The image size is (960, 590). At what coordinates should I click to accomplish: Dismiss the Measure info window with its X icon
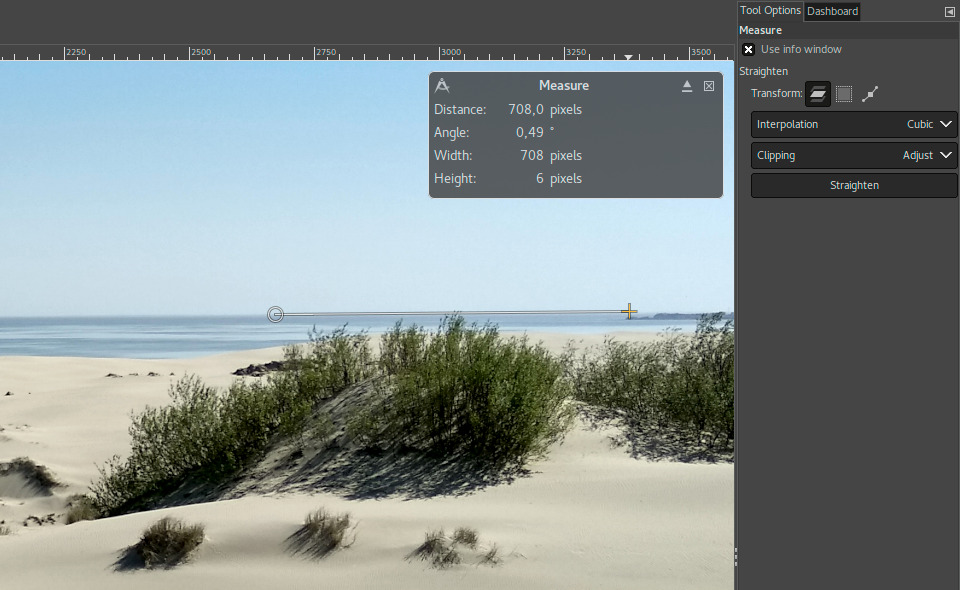pyautogui.click(x=709, y=86)
